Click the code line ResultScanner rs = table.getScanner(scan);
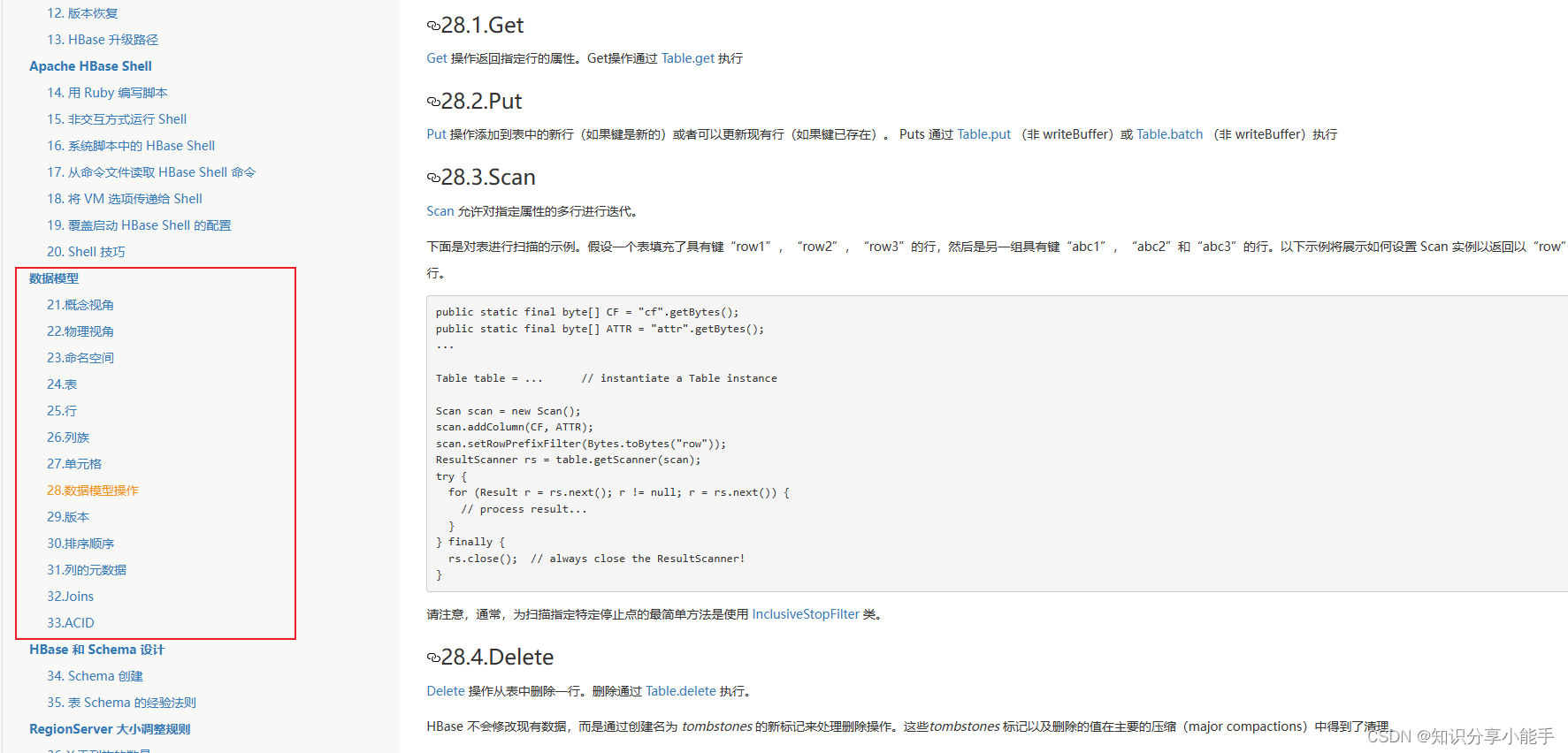The height and width of the screenshot is (753, 1568). coord(569,460)
